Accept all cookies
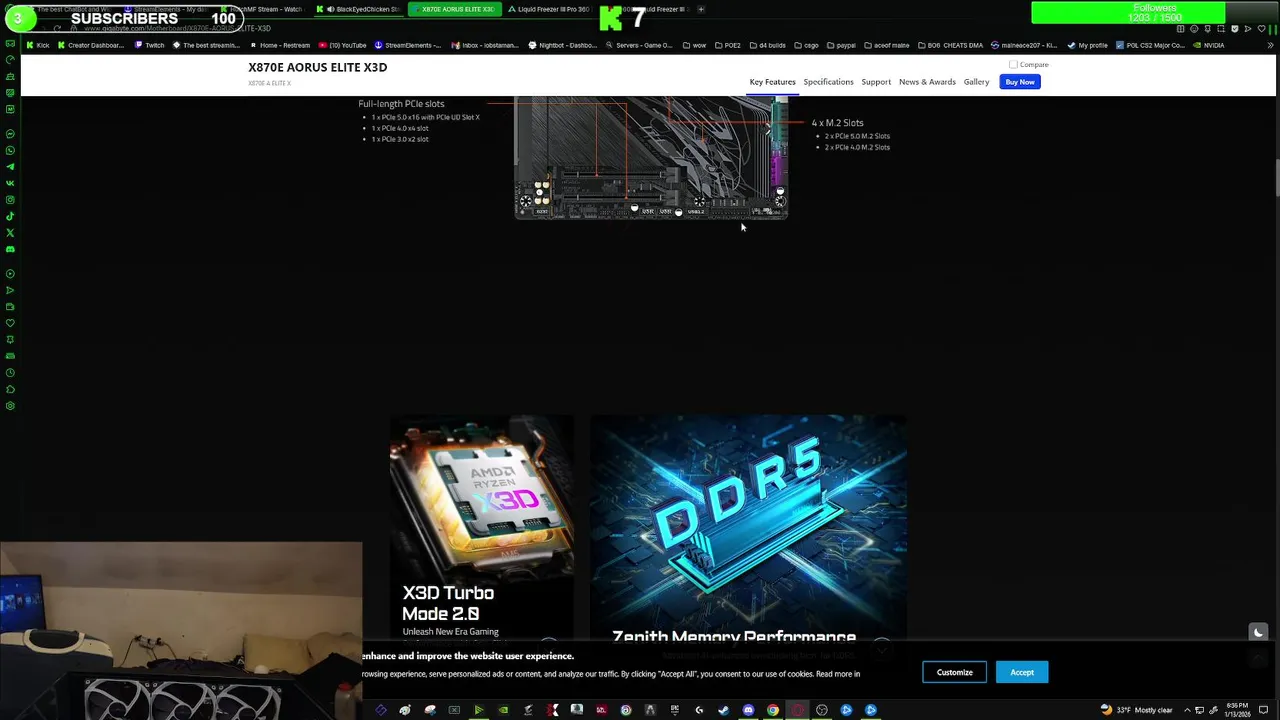1280x720 pixels. [1022, 672]
